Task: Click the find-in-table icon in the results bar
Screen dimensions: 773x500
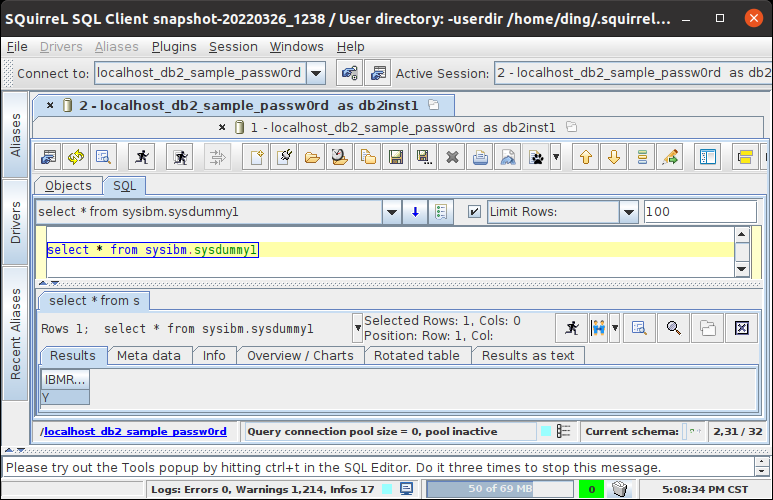Action: click(x=639, y=327)
